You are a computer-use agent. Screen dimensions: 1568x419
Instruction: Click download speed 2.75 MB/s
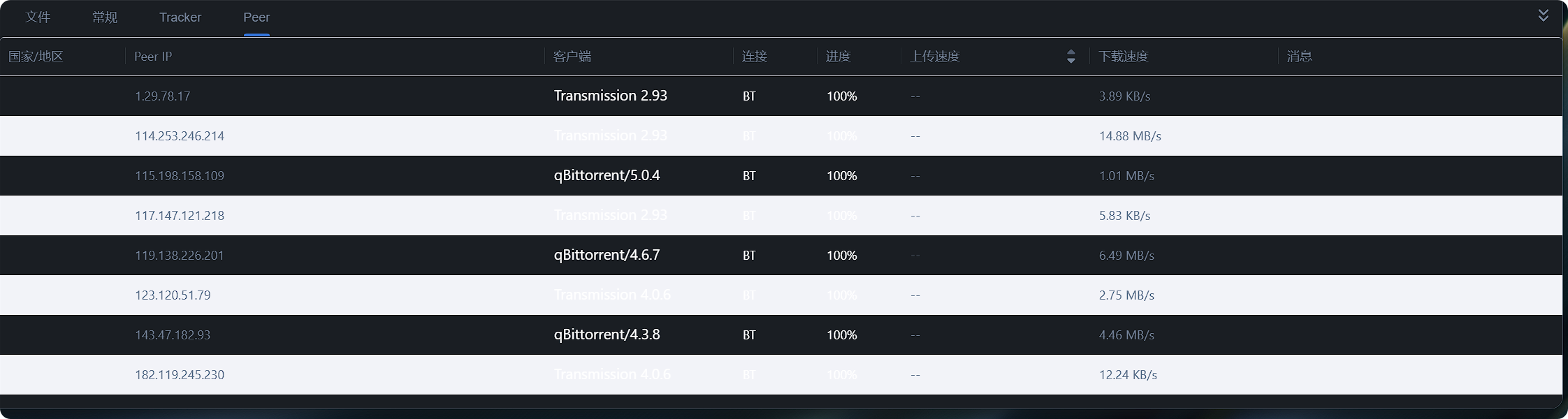coord(1126,295)
